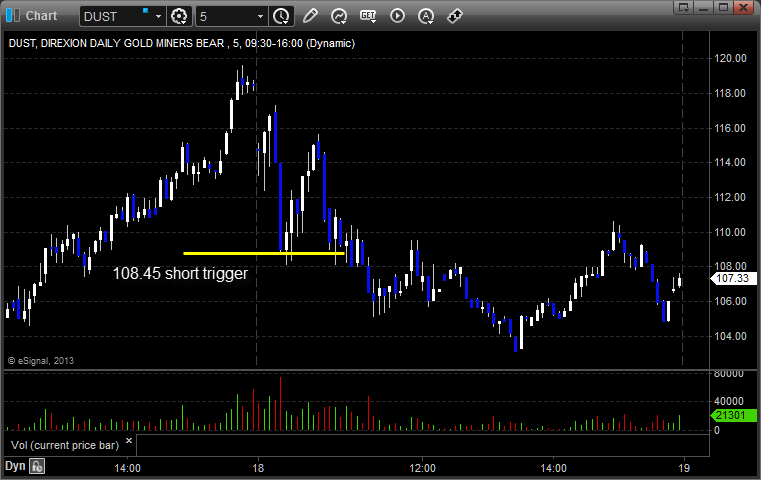Maximize the chart window
The width and height of the screenshot is (761, 480).
point(723,7)
